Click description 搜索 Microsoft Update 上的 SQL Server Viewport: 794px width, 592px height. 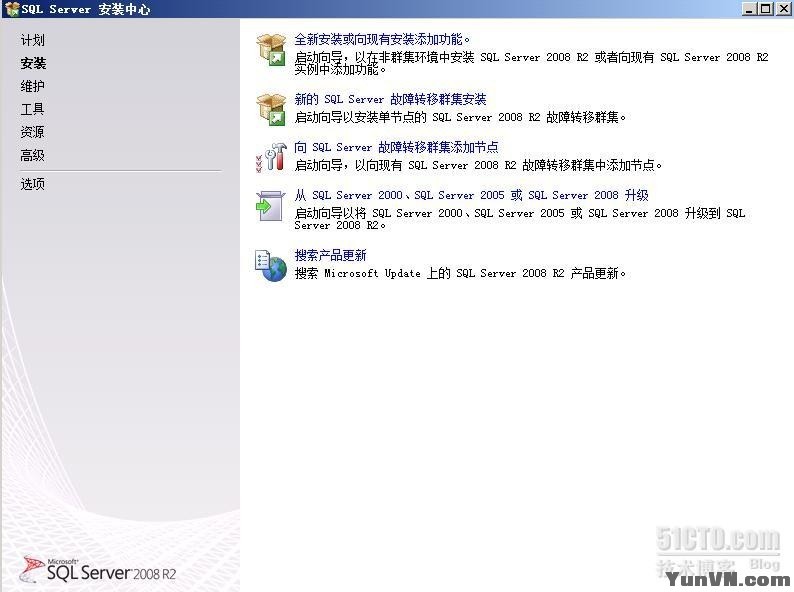[460, 273]
